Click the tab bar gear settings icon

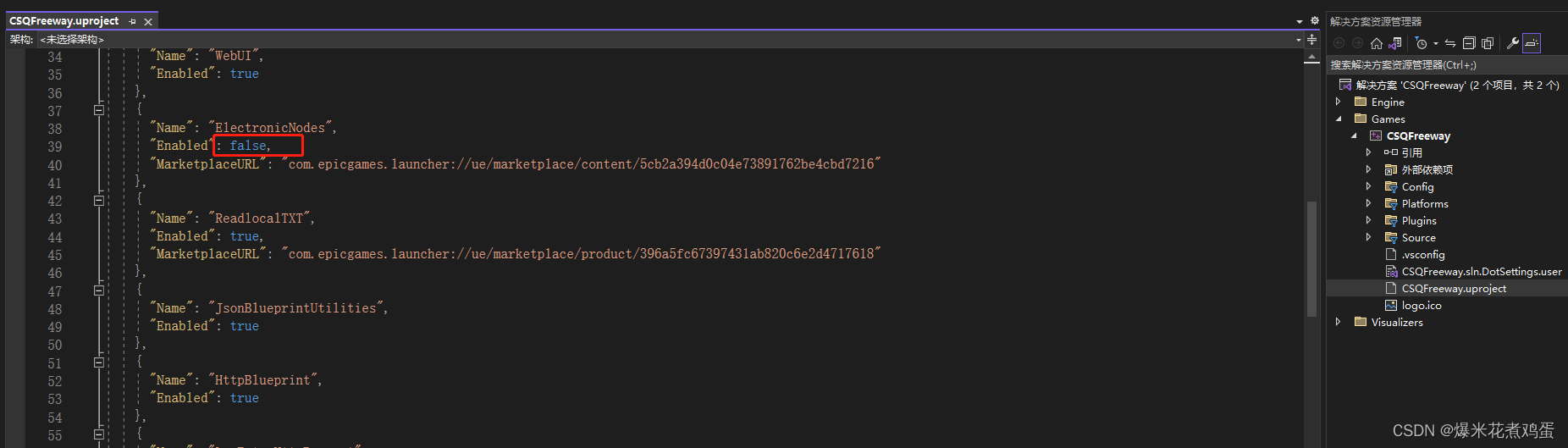tap(1314, 20)
